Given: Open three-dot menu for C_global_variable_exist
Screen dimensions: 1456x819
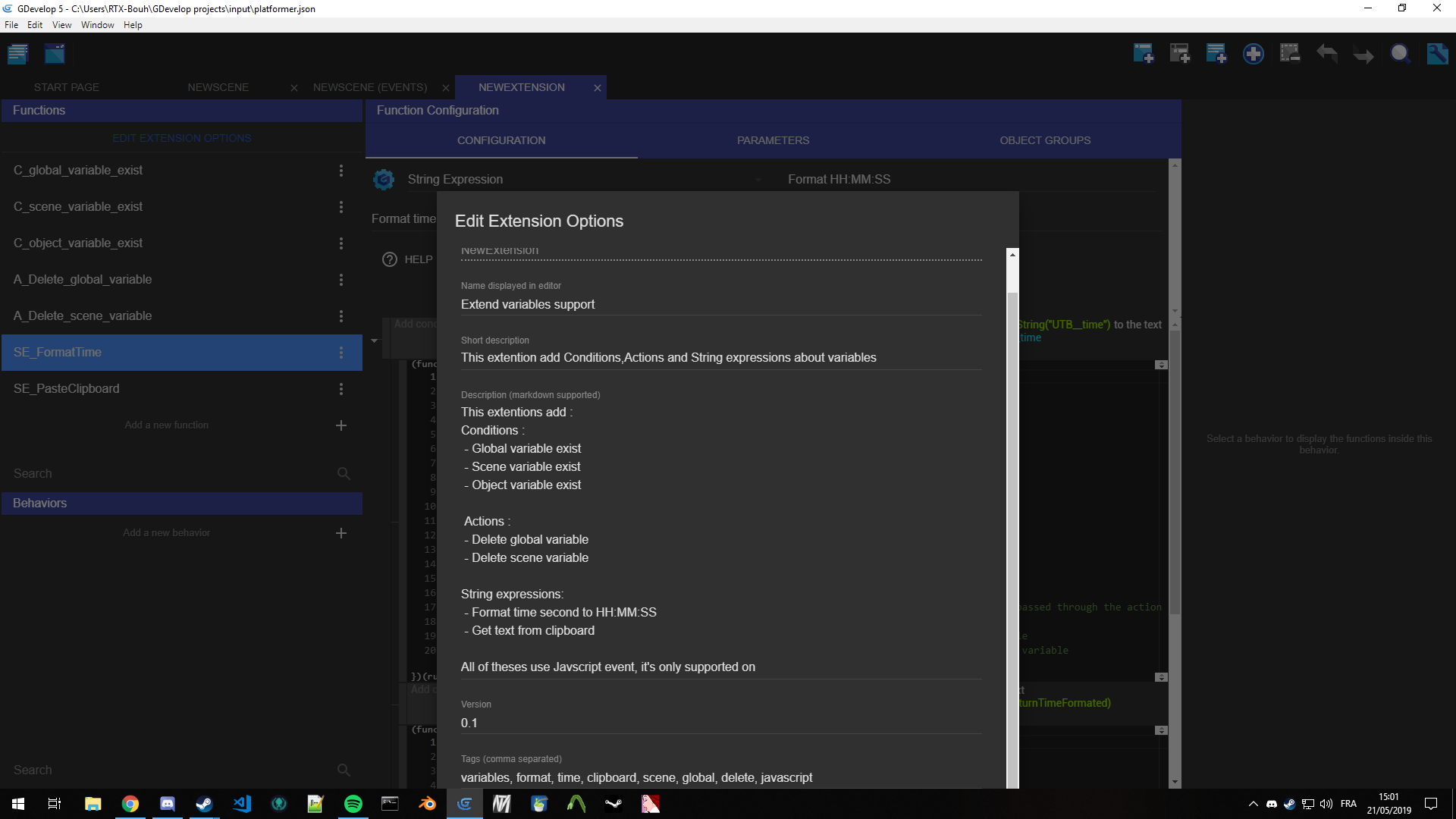Looking at the screenshot, I should [341, 171].
